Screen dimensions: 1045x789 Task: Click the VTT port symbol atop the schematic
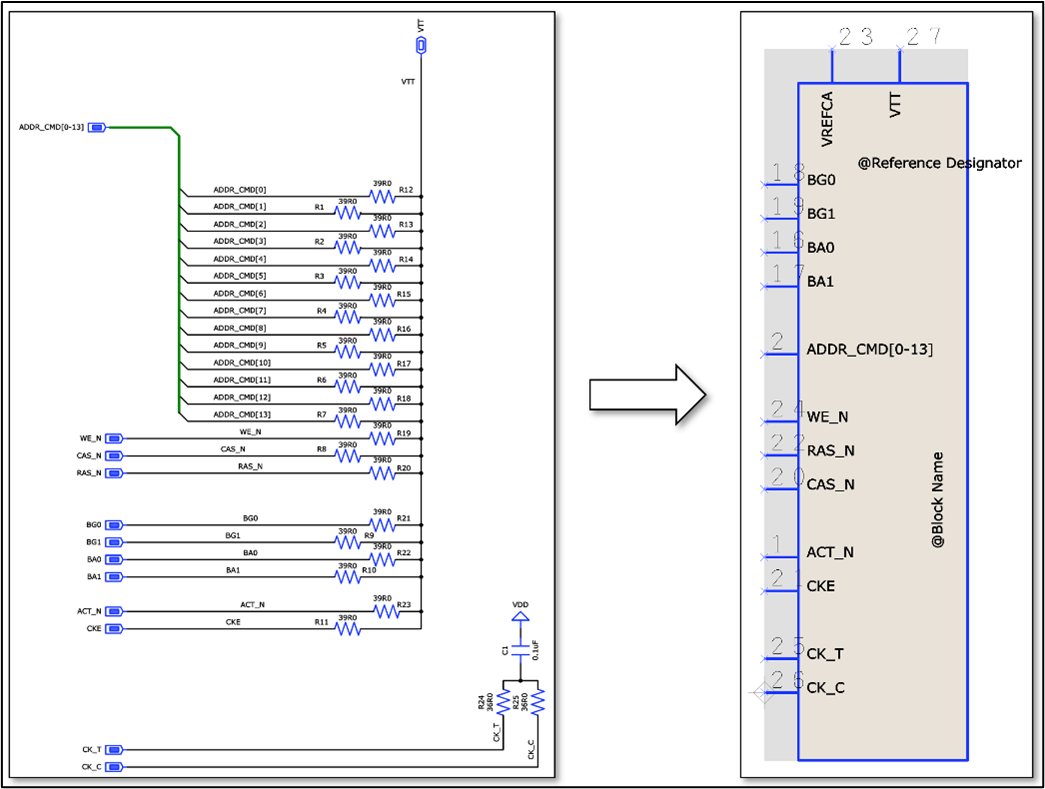tap(421, 46)
